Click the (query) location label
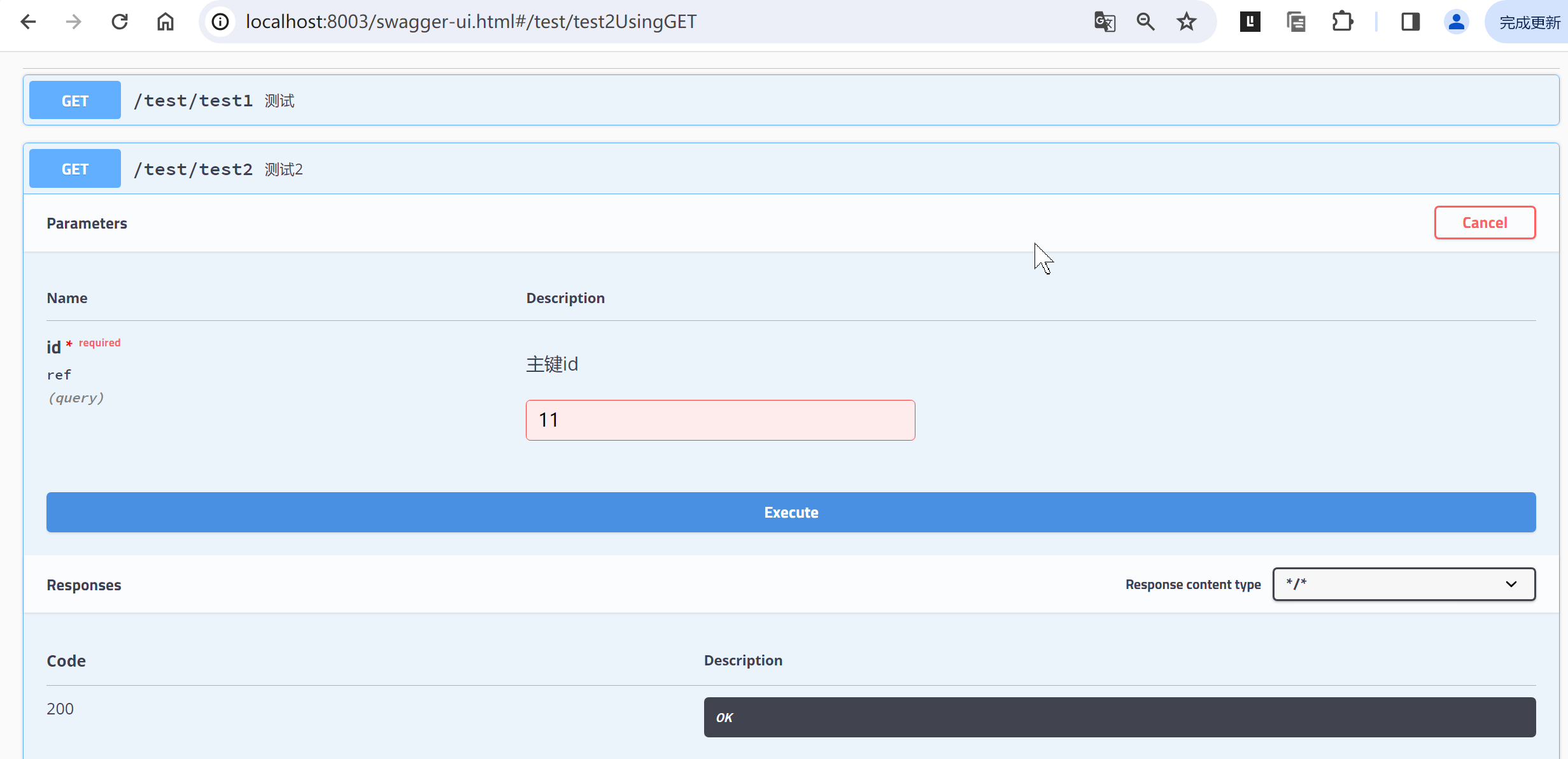This screenshot has height=759, width=1568. pyautogui.click(x=76, y=398)
